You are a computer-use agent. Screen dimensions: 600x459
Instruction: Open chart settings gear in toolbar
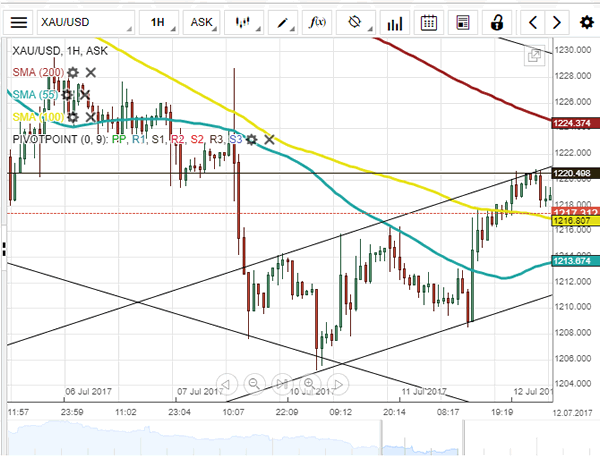point(586,23)
